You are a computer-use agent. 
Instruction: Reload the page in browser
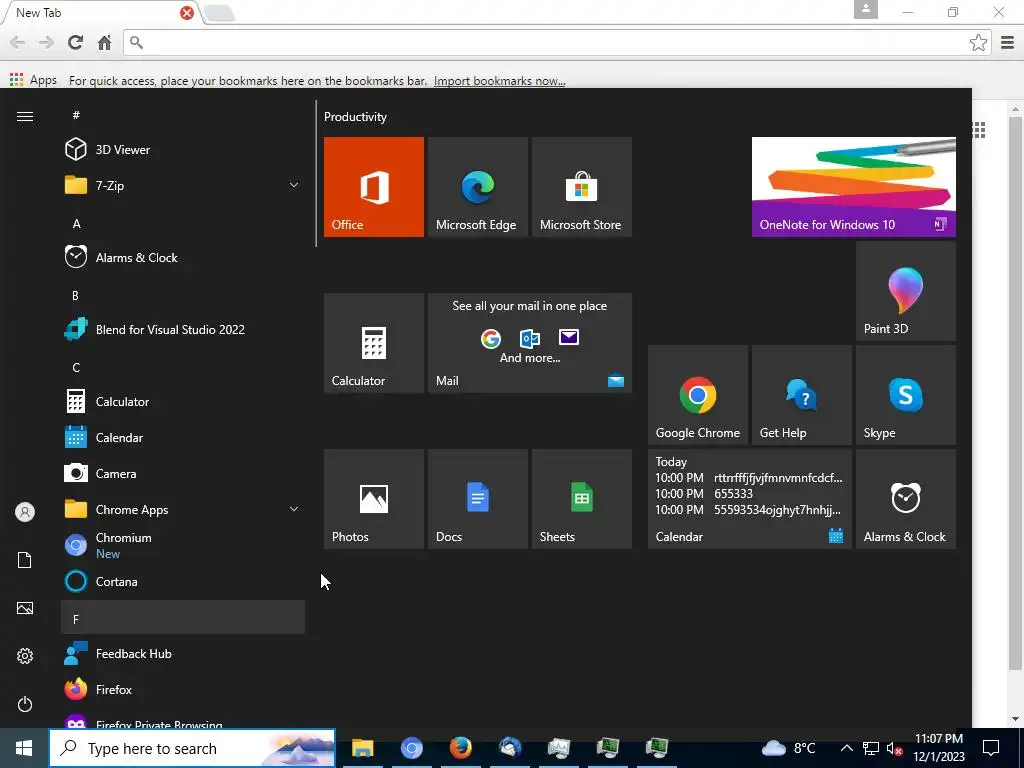76,42
